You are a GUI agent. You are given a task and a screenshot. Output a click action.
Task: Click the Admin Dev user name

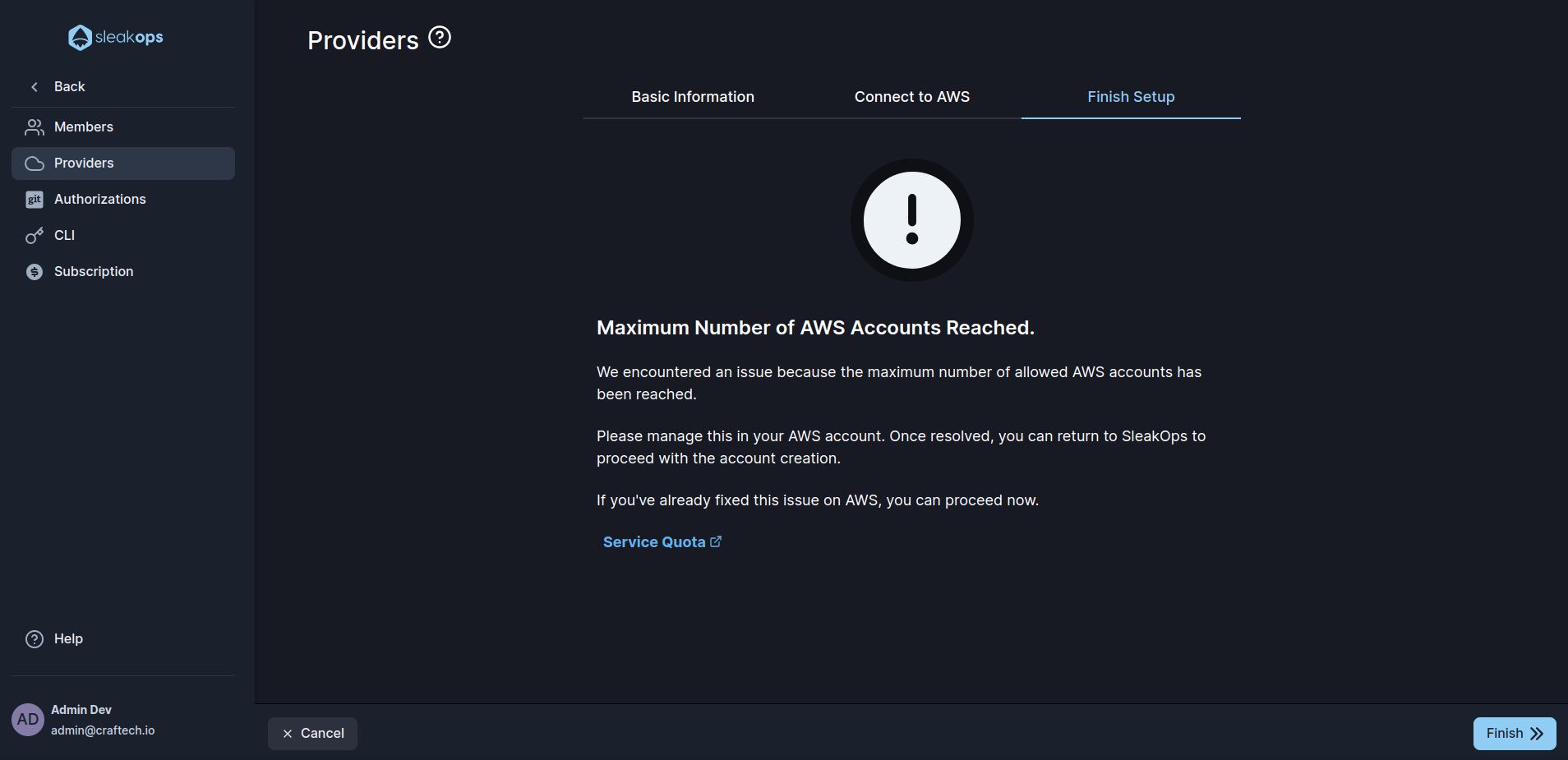point(81,710)
